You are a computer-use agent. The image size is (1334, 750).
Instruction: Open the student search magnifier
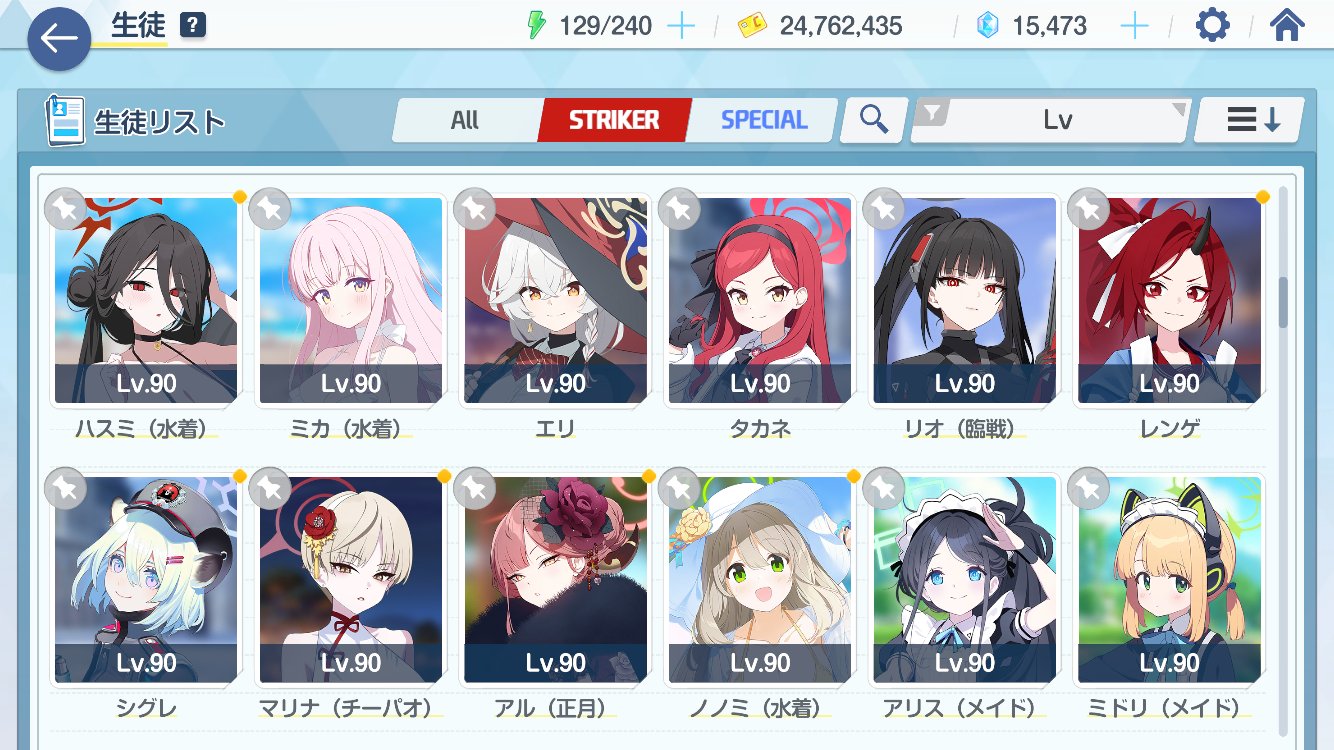874,120
